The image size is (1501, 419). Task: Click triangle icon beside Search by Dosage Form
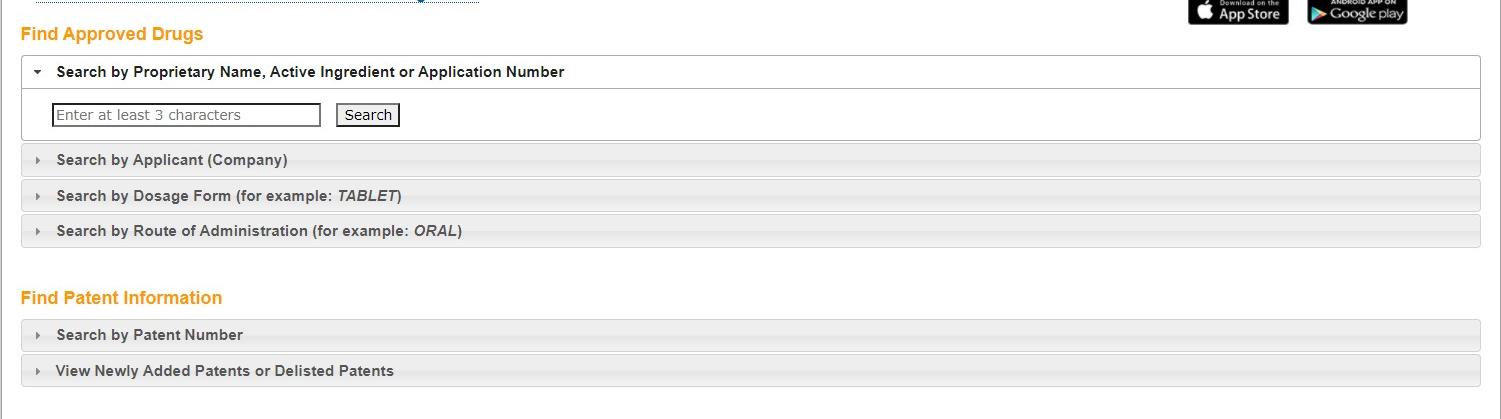38,196
